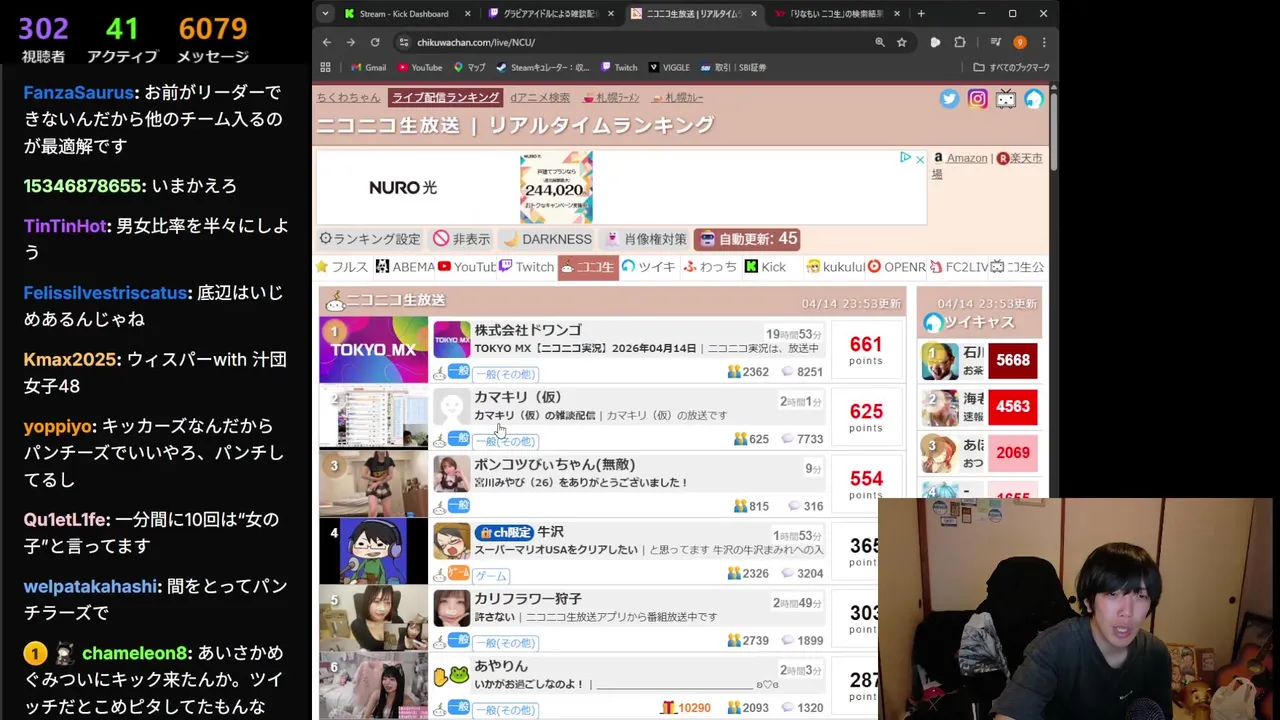Select the Twitch ranking tab
The height and width of the screenshot is (720, 1280).
(x=526, y=267)
